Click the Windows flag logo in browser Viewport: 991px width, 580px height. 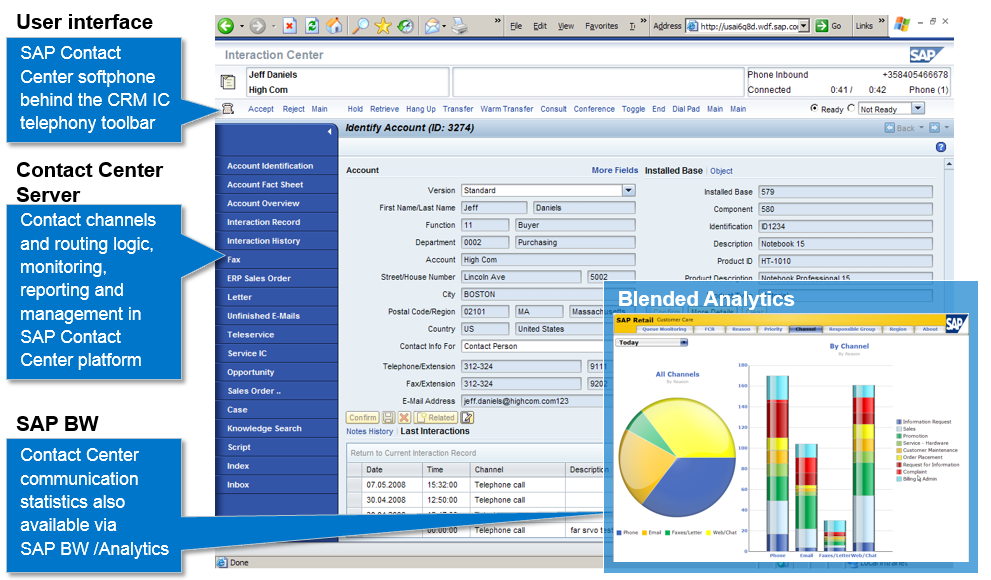902,25
